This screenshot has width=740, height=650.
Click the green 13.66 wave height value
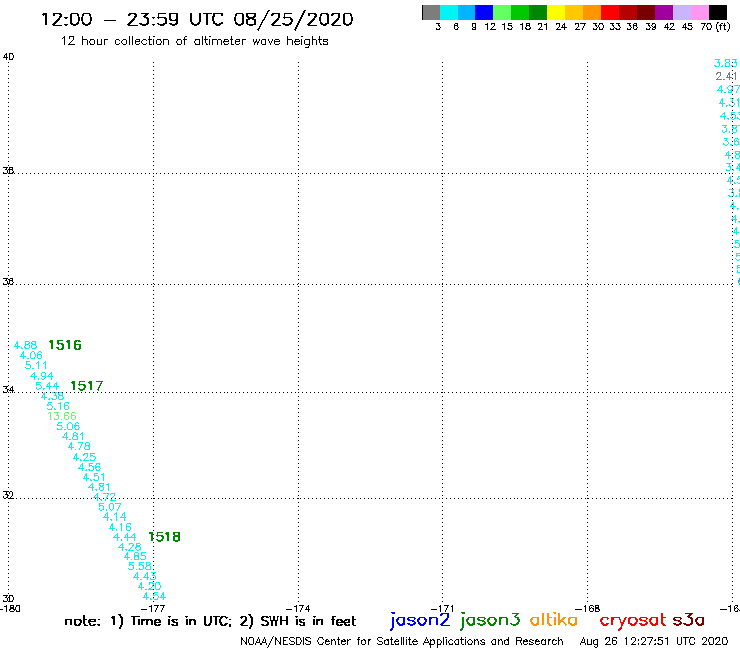62,416
